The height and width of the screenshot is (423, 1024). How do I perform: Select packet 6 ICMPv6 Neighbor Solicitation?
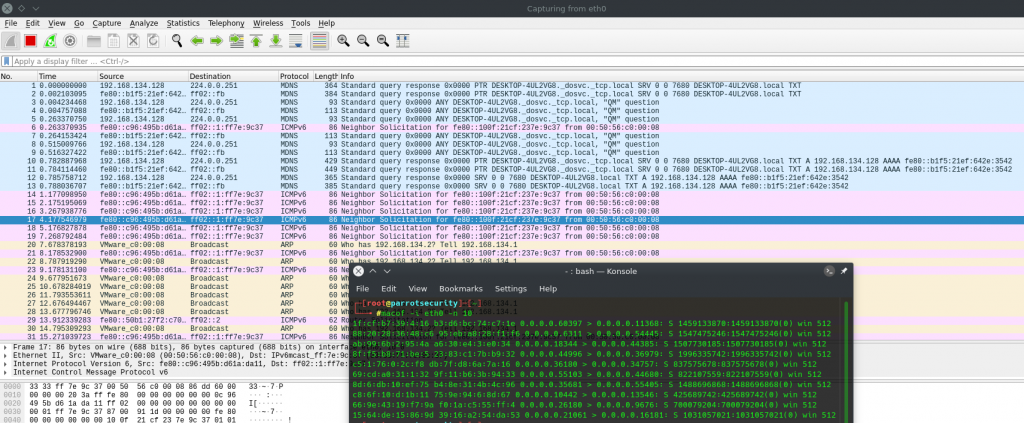tap(512, 128)
